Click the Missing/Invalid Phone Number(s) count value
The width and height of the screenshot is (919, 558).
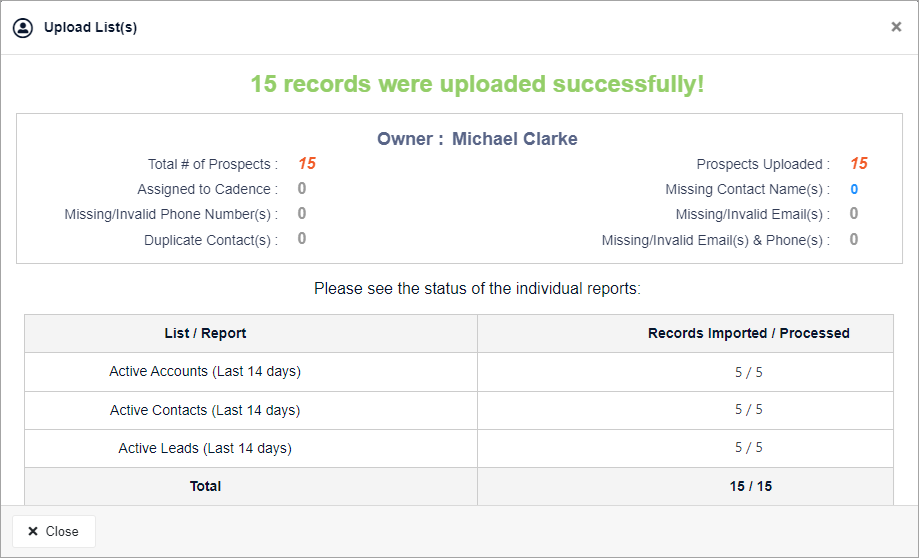[301, 213]
